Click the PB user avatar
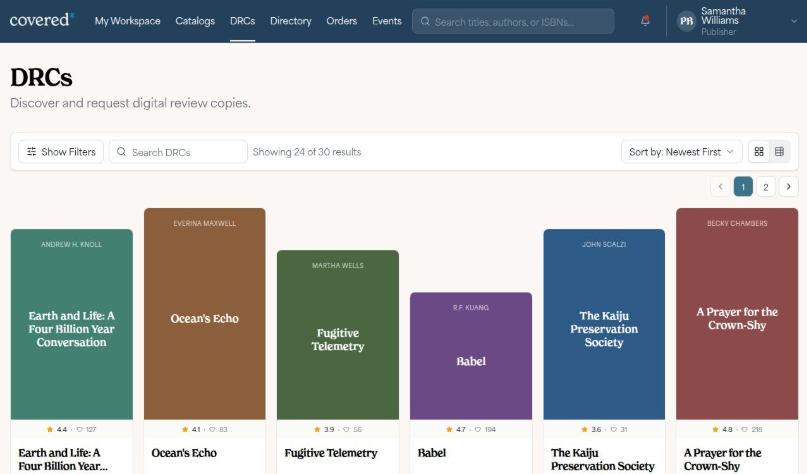807x474 pixels. tap(687, 21)
